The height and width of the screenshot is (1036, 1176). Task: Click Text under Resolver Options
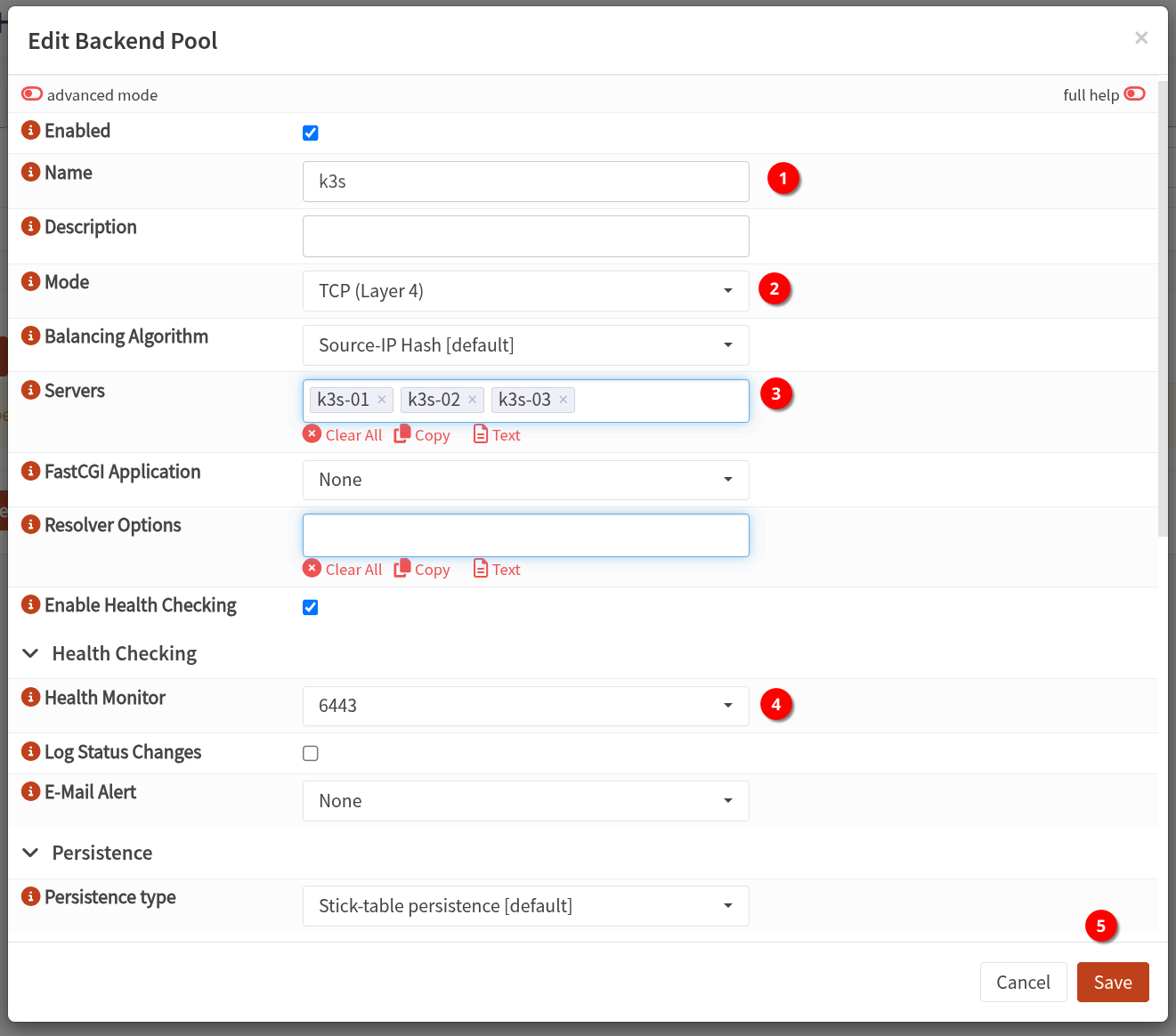(x=497, y=570)
